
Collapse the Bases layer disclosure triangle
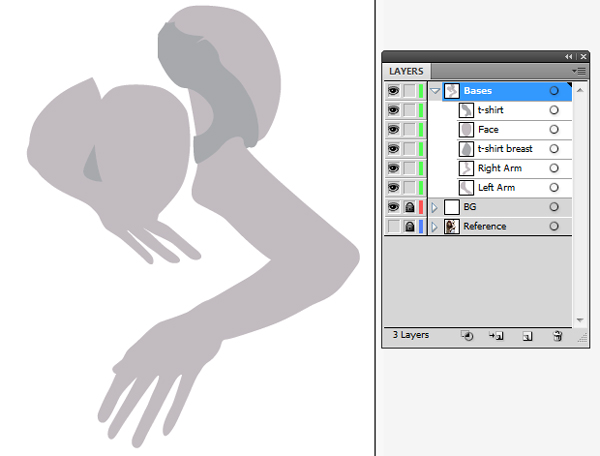click(435, 91)
